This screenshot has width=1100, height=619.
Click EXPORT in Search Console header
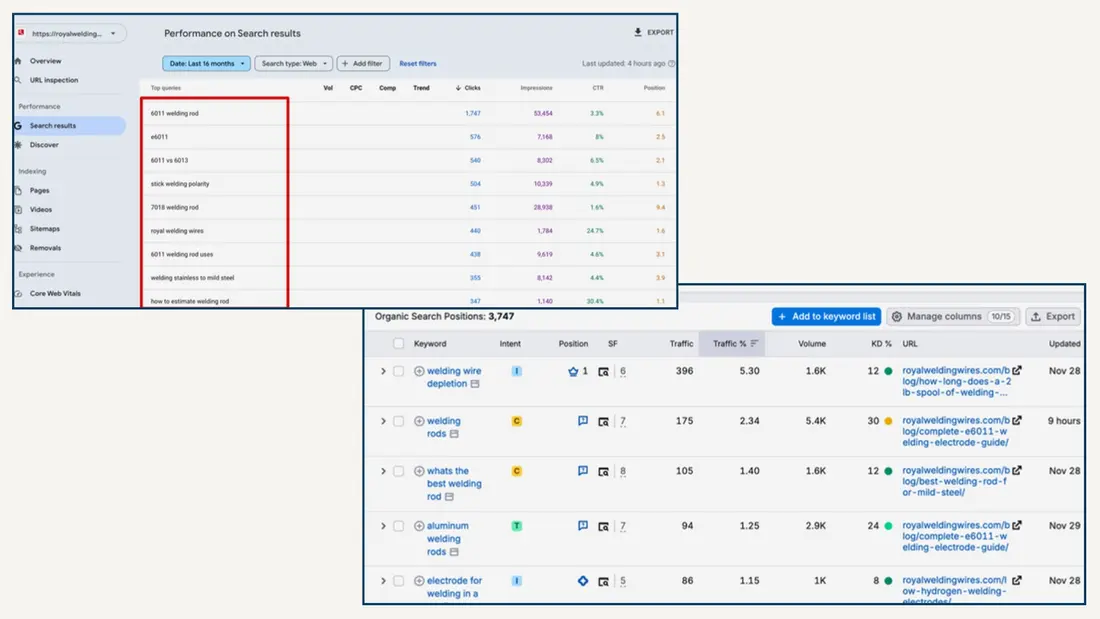tap(653, 32)
